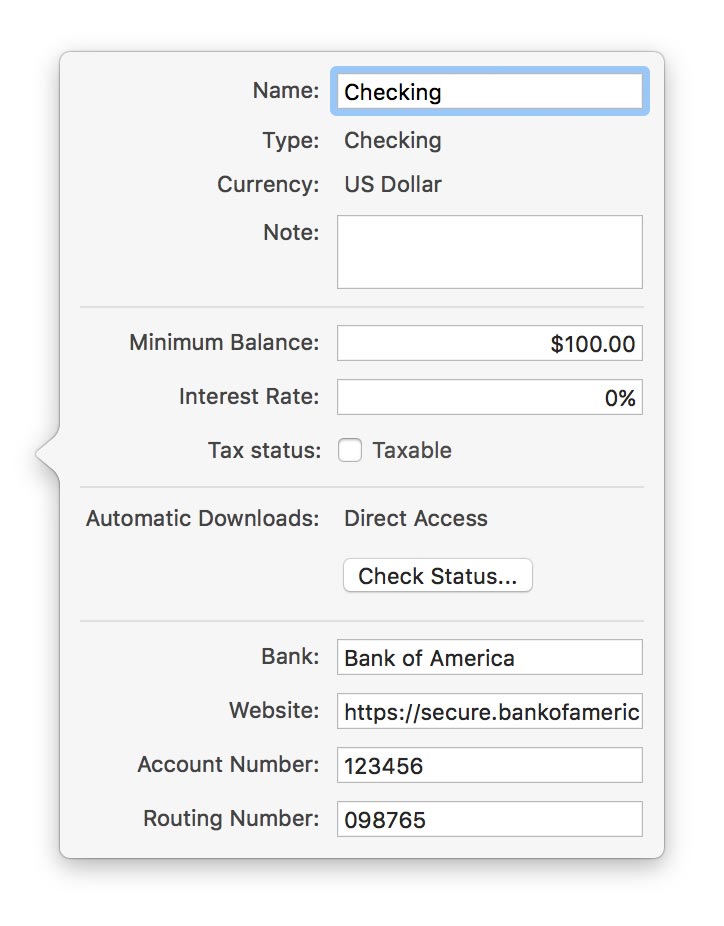Click the US Dollar currency value
Viewport: 724px width, 926px height.
[x=392, y=185]
